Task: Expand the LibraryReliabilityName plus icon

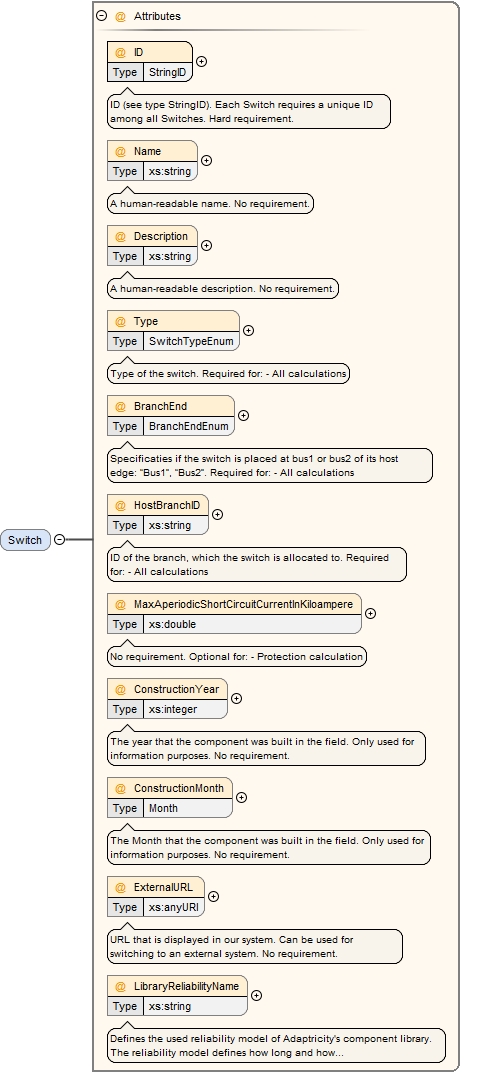Action: pyautogui.click(x=256, y=996)
